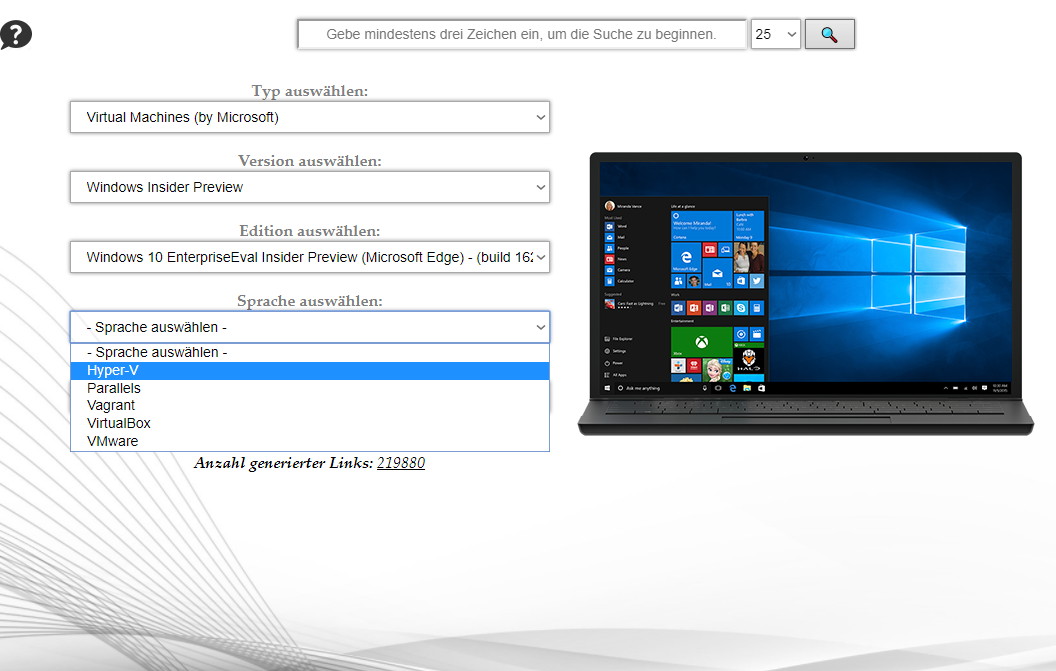The height and width of the screenshot is (671, 1056).
Task: Select Vagrant from the list
Action: click(310, 406)
